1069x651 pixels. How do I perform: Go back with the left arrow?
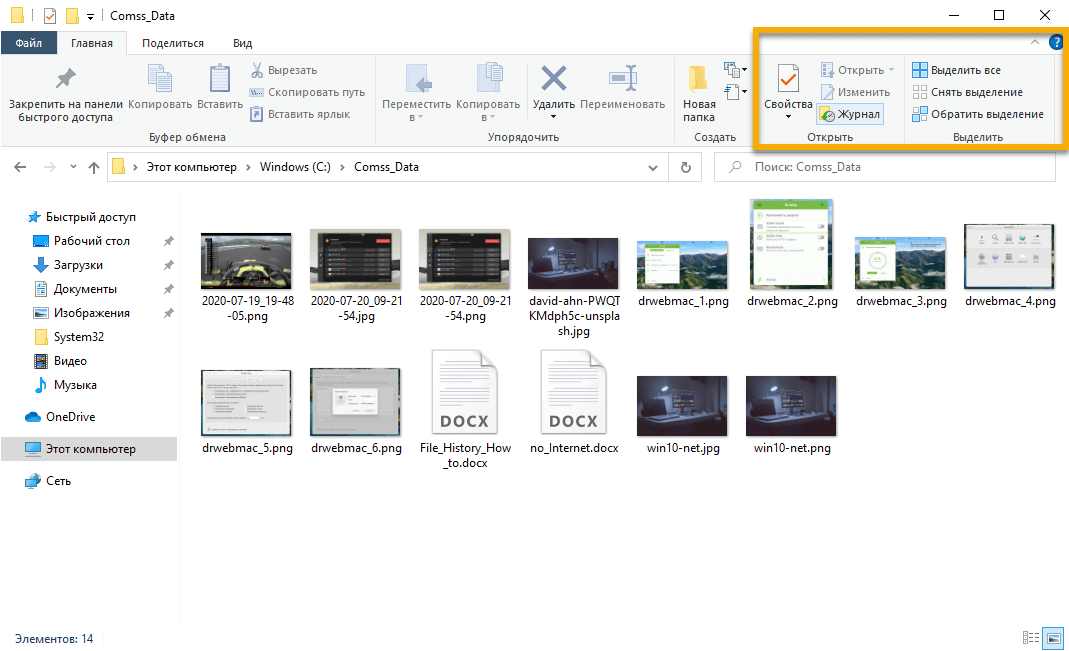pos(20,167)
